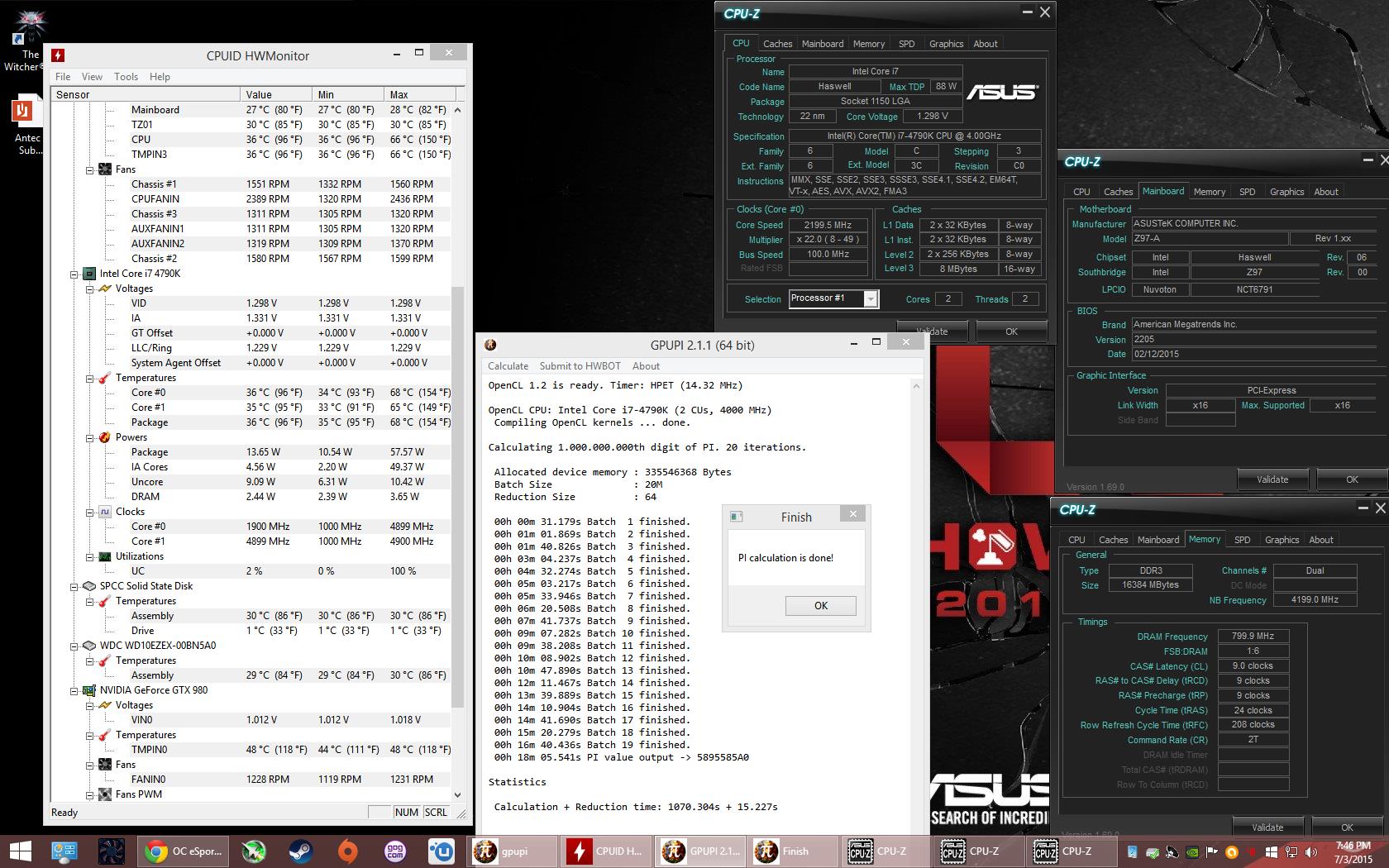This screenshot has width=1389, height=868.
Task: Open Steam from the taskbar
Action: coord(300,851)
